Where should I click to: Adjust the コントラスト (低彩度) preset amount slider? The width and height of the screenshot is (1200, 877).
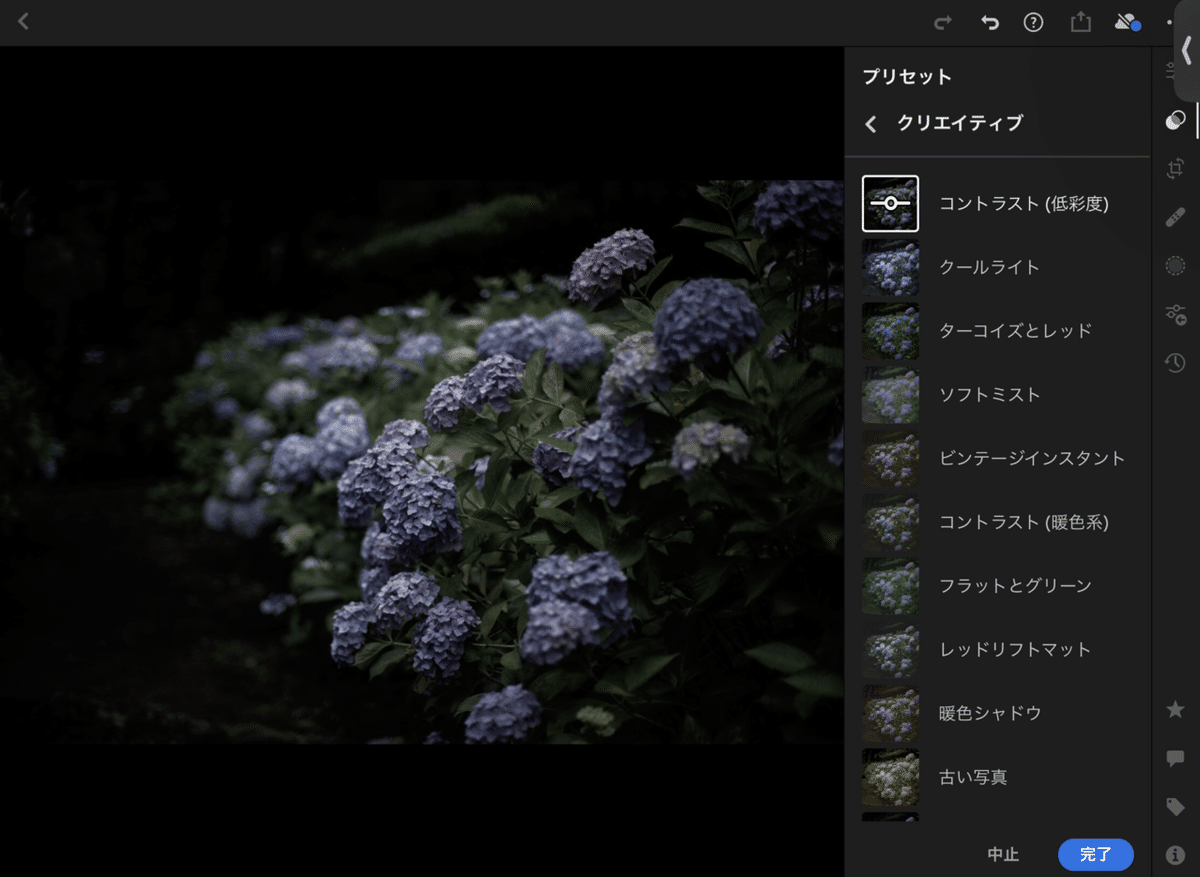click(890, 203)
